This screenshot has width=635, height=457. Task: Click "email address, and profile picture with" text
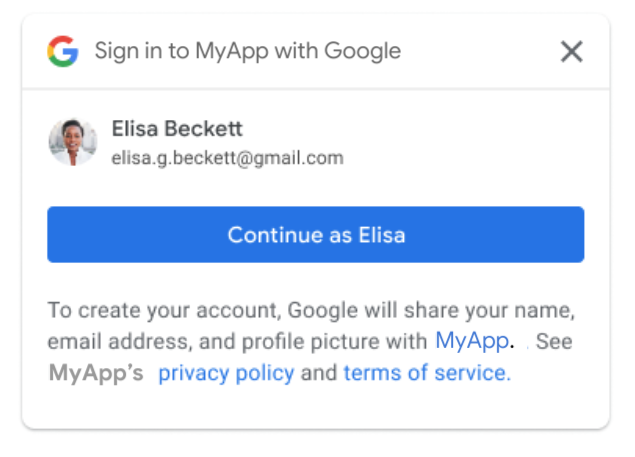coord(237,341)
